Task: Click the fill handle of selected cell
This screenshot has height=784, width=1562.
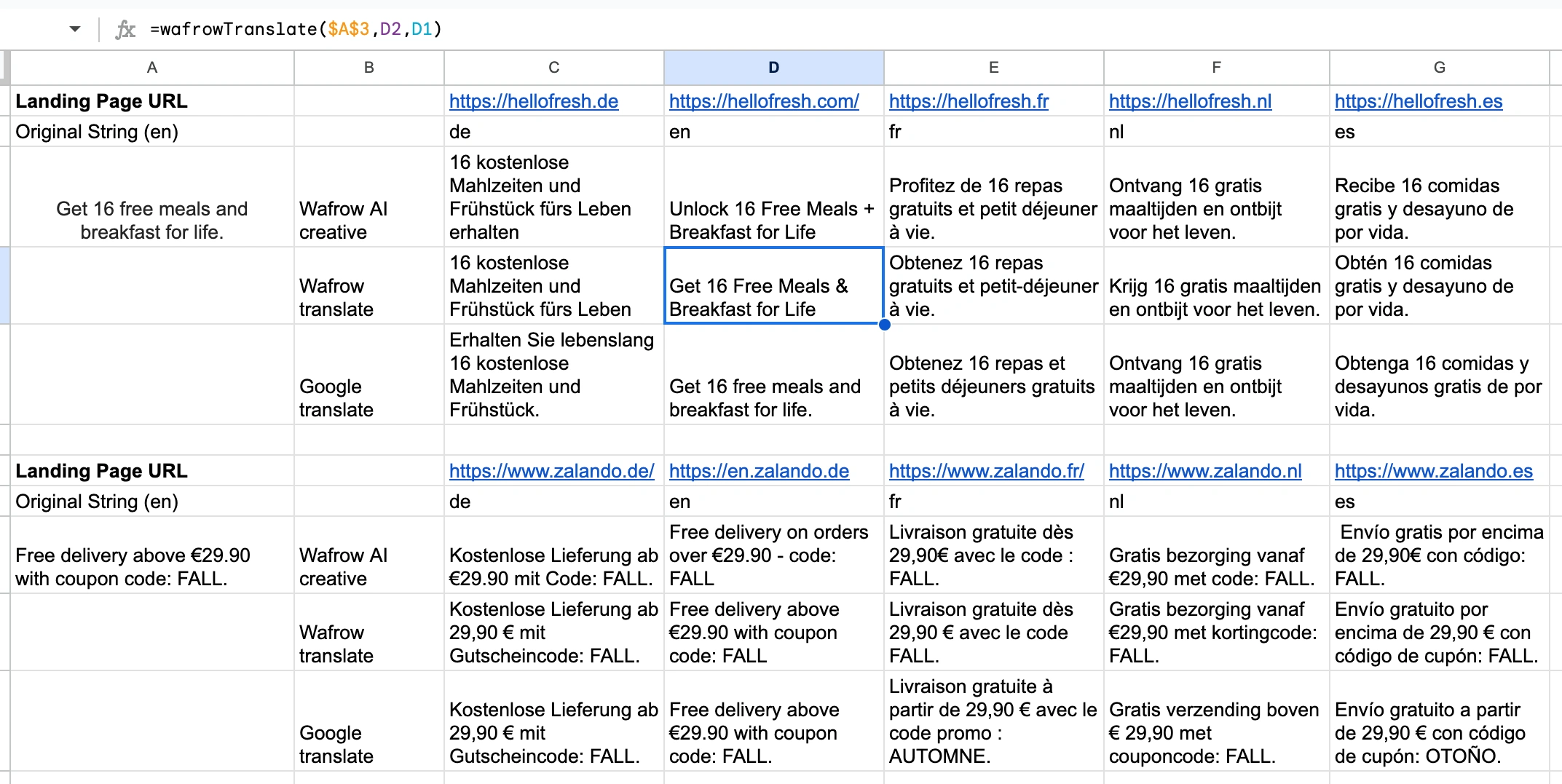Action: tap(884, 325)
